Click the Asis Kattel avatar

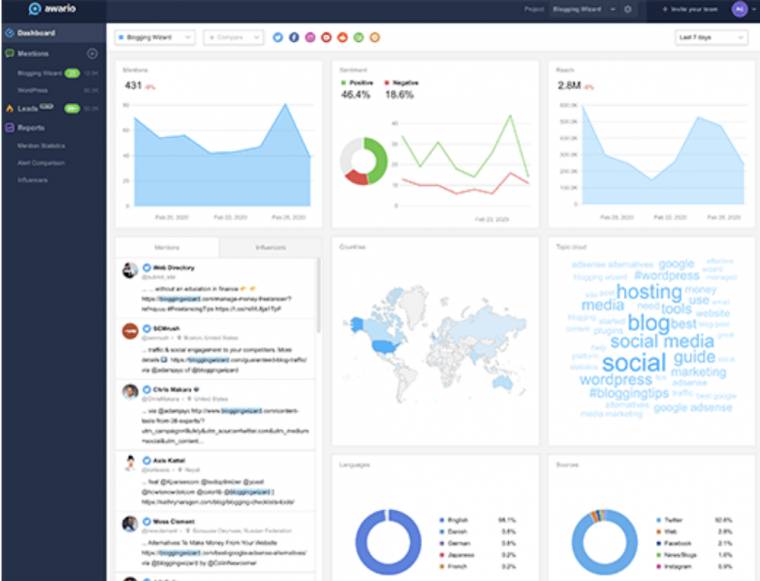point(130,463)
